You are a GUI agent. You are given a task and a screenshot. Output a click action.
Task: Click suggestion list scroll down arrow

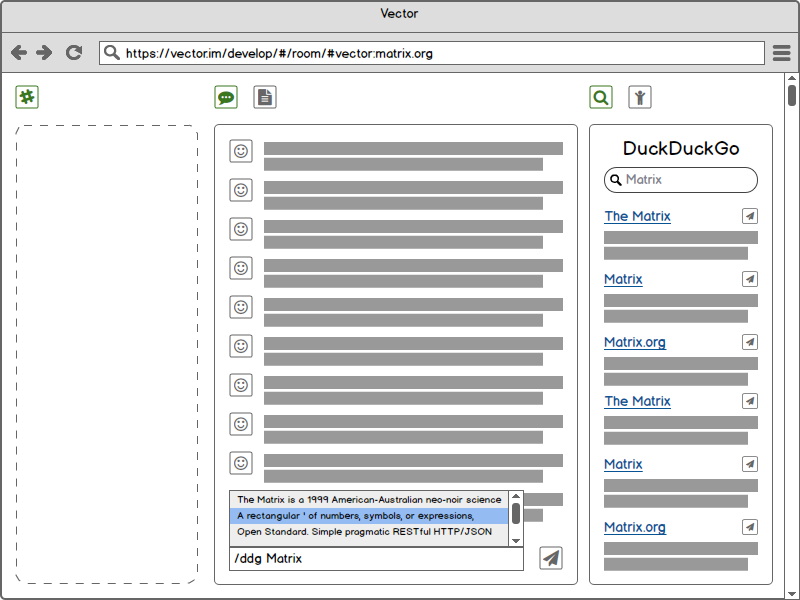point(516,541)
